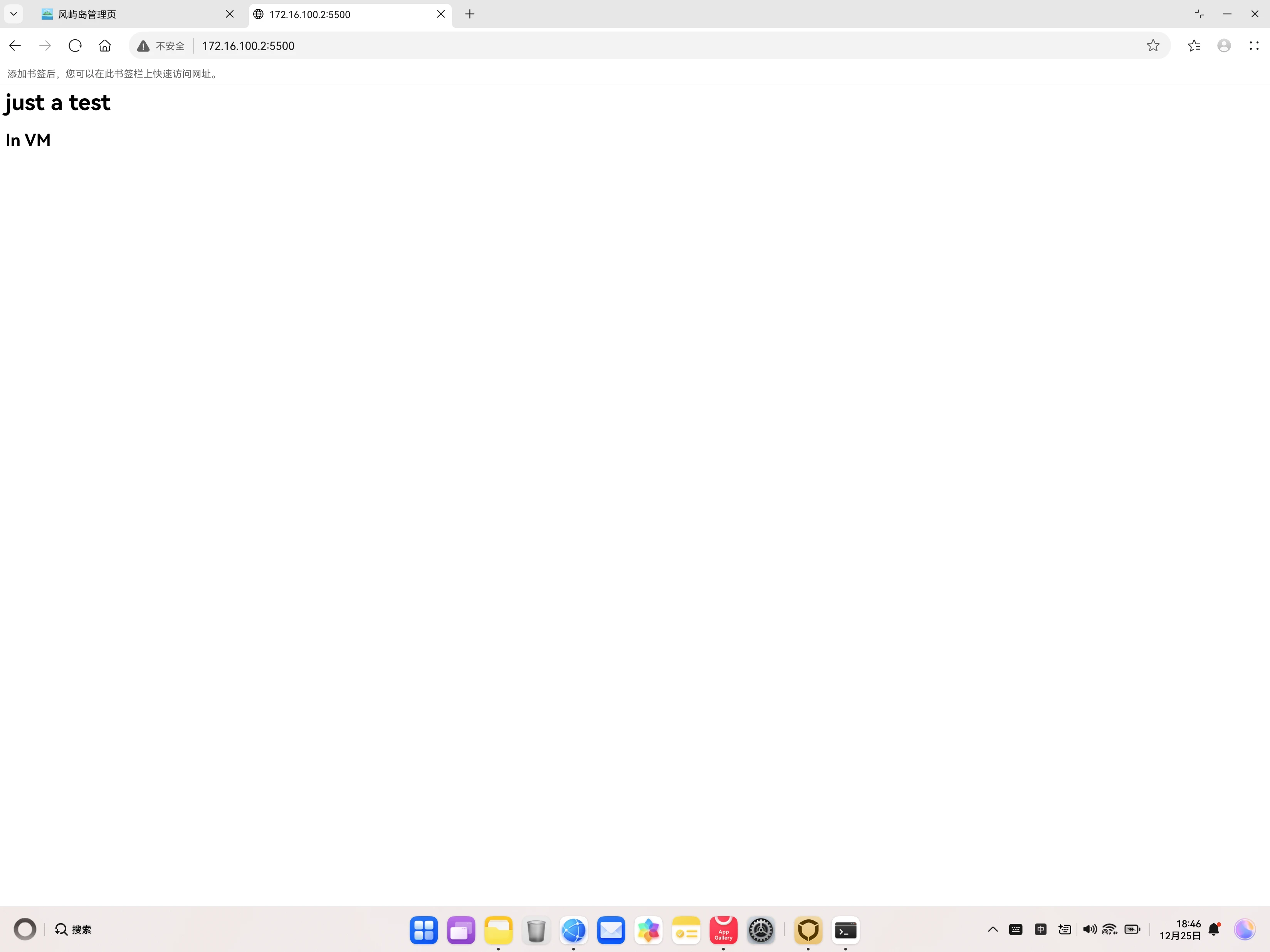Launch the terminal from dock

point(845,930)
